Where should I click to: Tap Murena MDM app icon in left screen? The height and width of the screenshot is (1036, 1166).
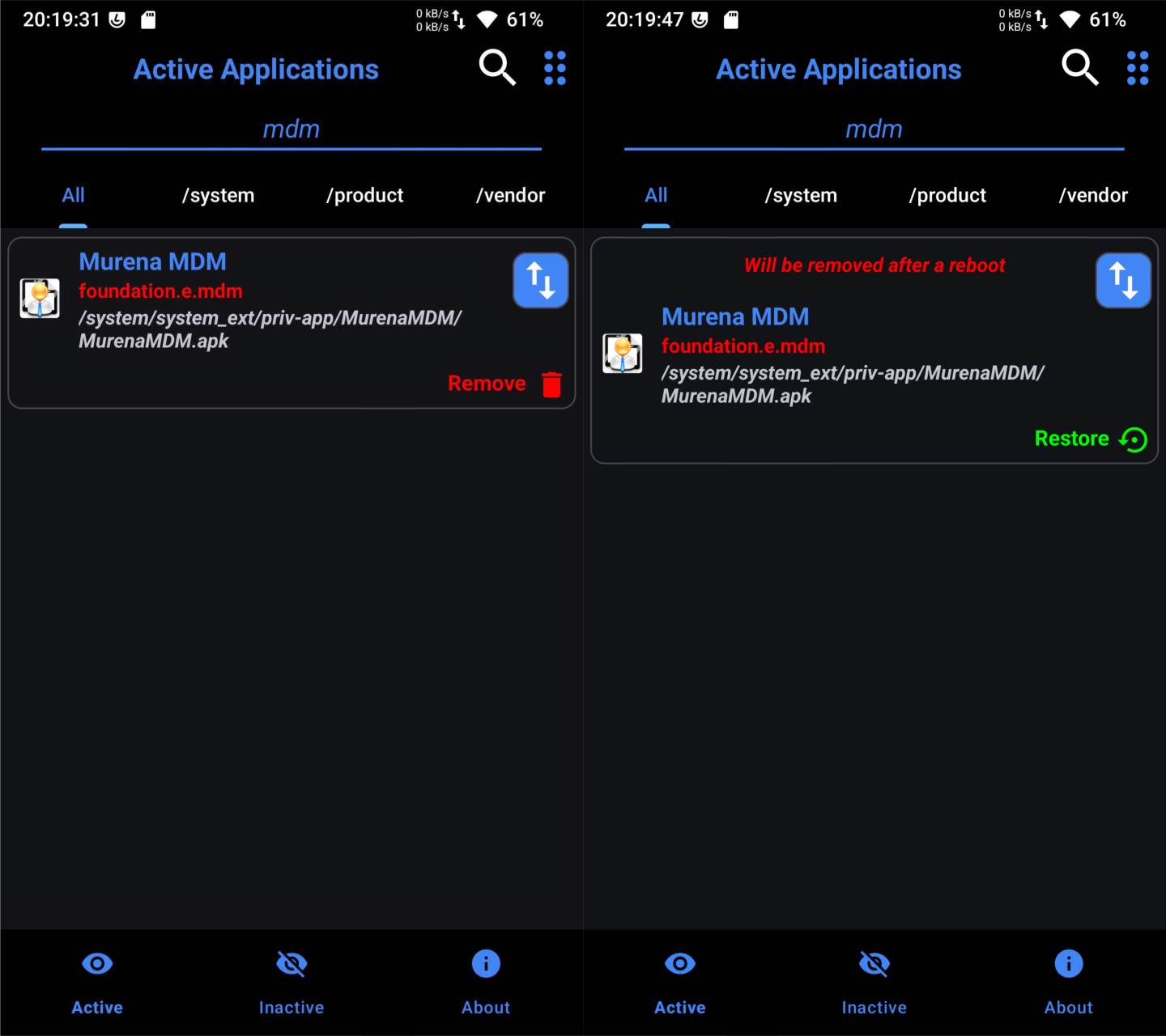coord(40,299)
